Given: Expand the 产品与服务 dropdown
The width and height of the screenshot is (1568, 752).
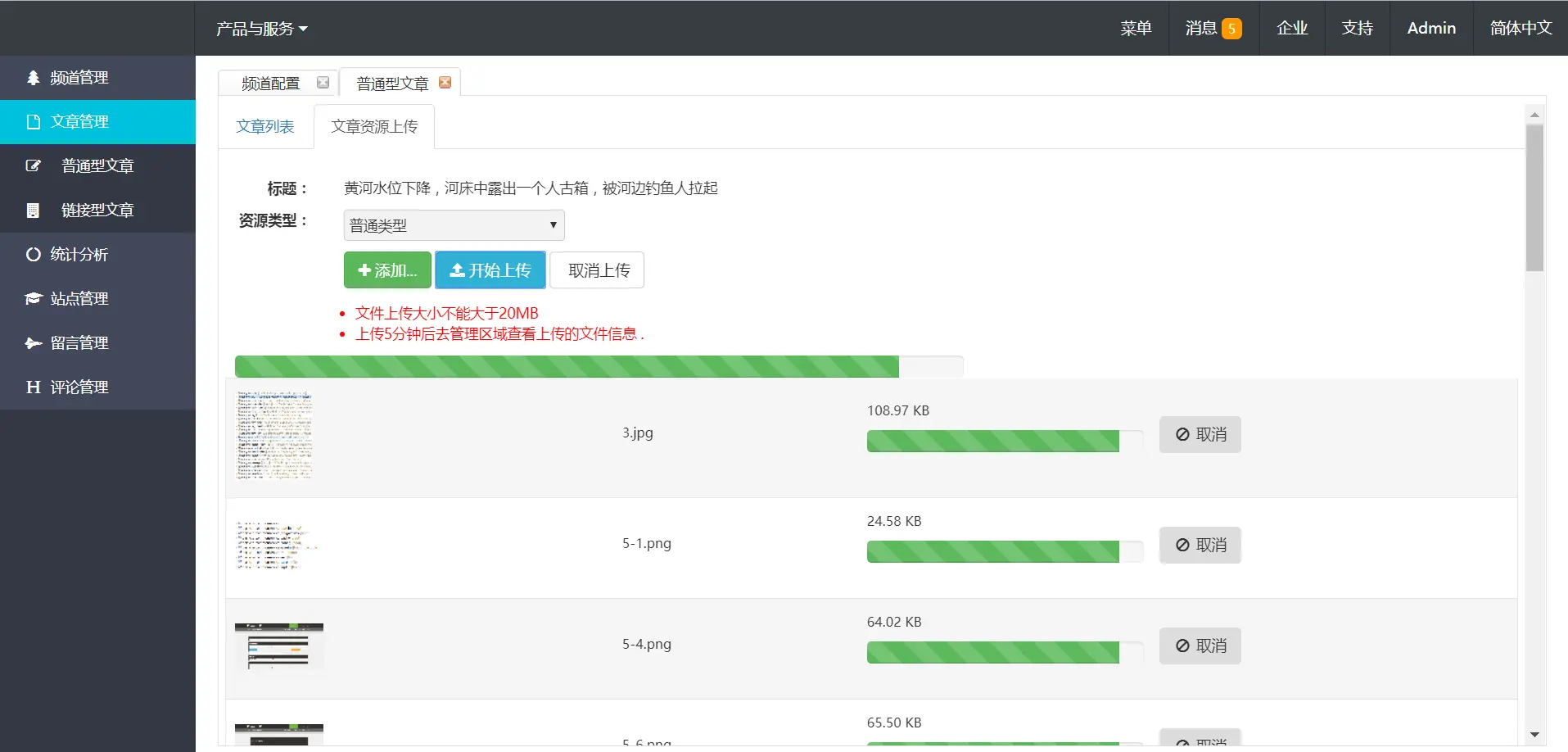Looking at the screenshot, I should [x=262, y=29].
